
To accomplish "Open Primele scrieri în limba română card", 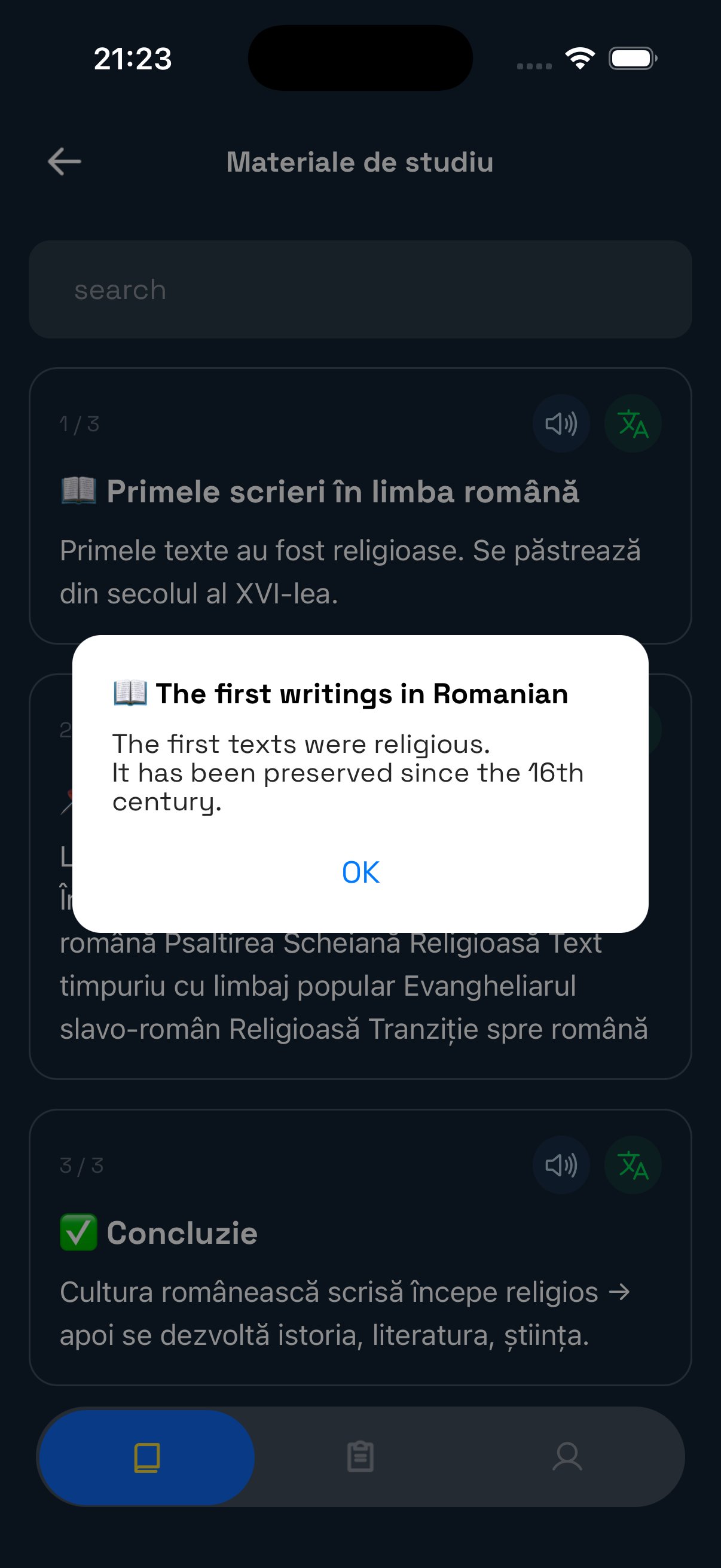I will click(360, 506).
